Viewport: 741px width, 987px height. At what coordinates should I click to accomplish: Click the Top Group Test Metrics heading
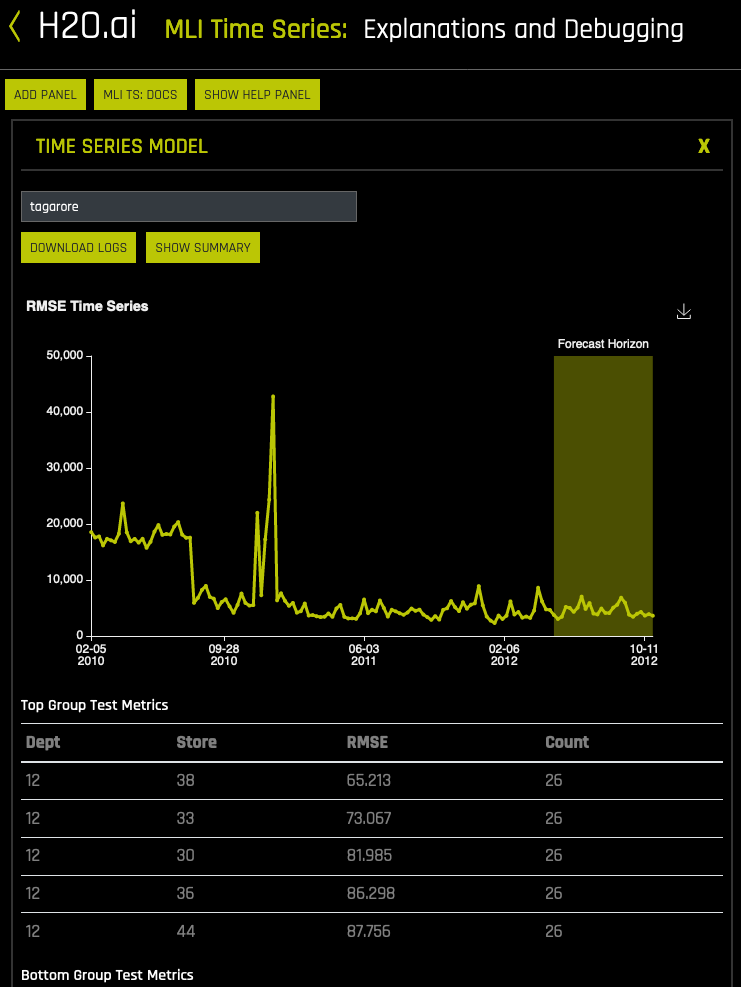pos(94,705)
